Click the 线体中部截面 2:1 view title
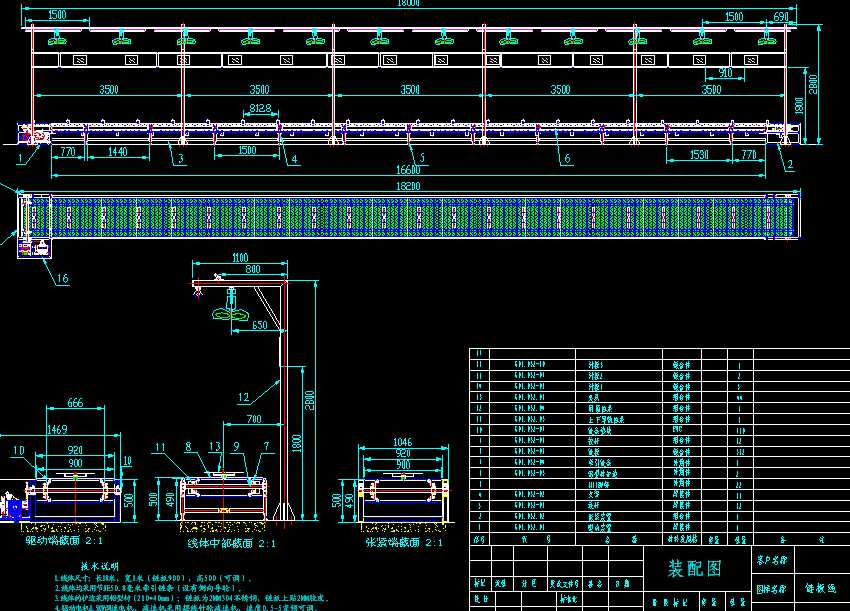This screenshot has width=850, height=611. [231, 543]
